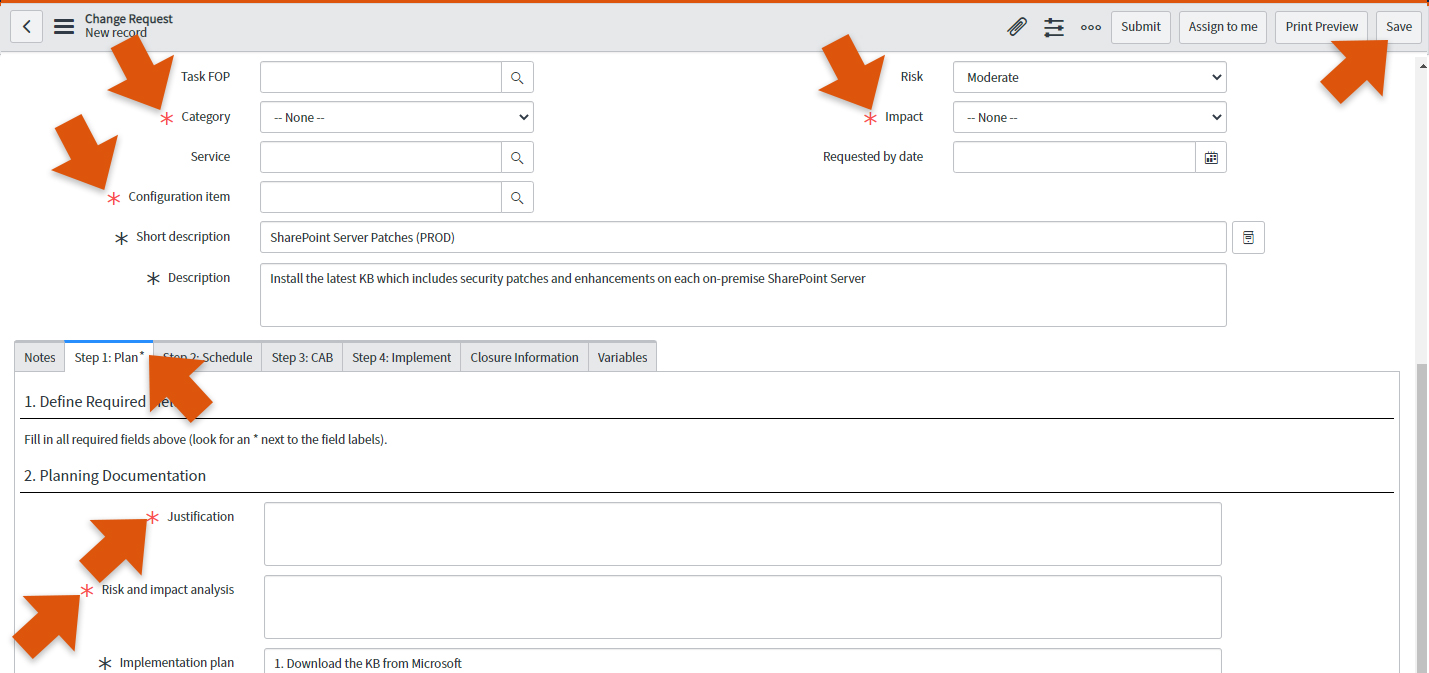Switch to the Step 3: CAB tab
1429x673 pixels.
click(x=302, y=357)
